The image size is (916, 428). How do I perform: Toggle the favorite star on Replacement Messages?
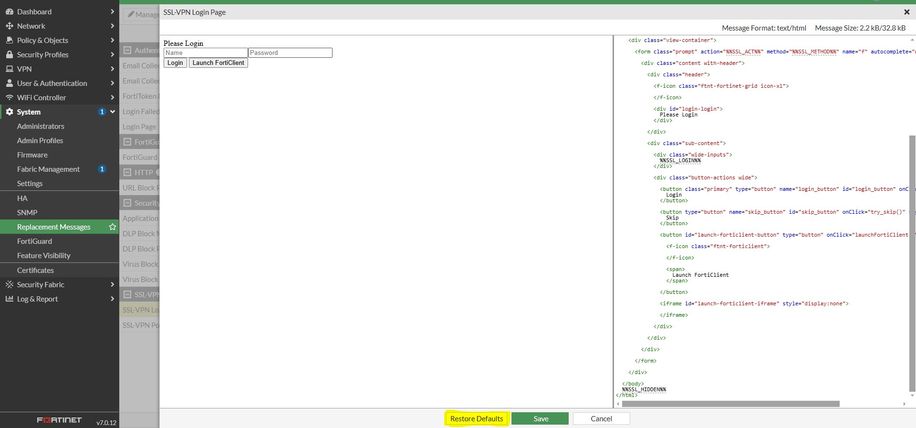112,227
